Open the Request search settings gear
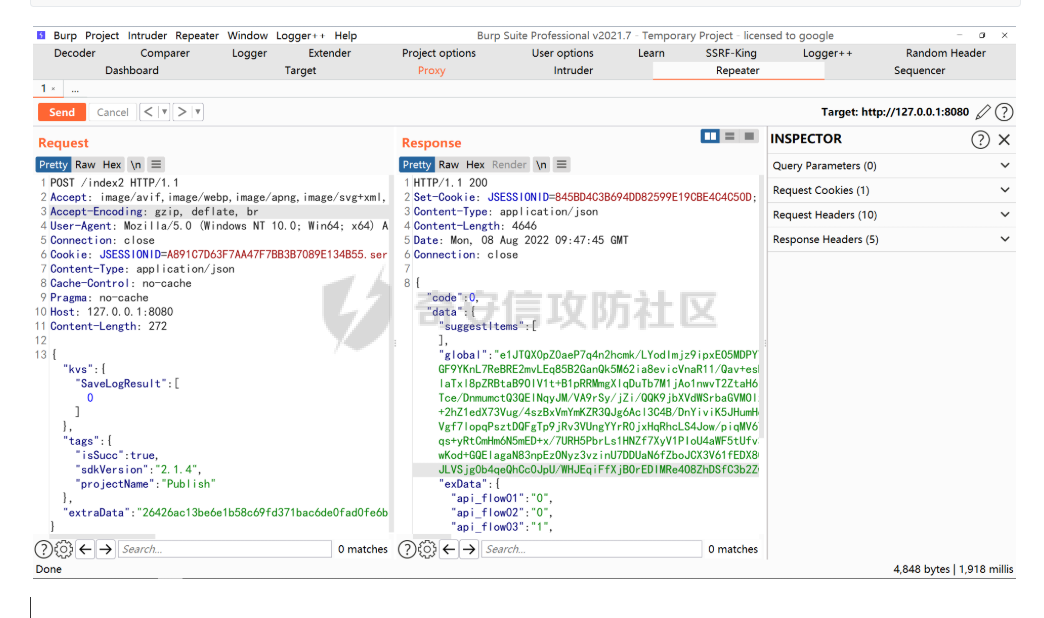The image size is (1044, 618). coord(63,549)
